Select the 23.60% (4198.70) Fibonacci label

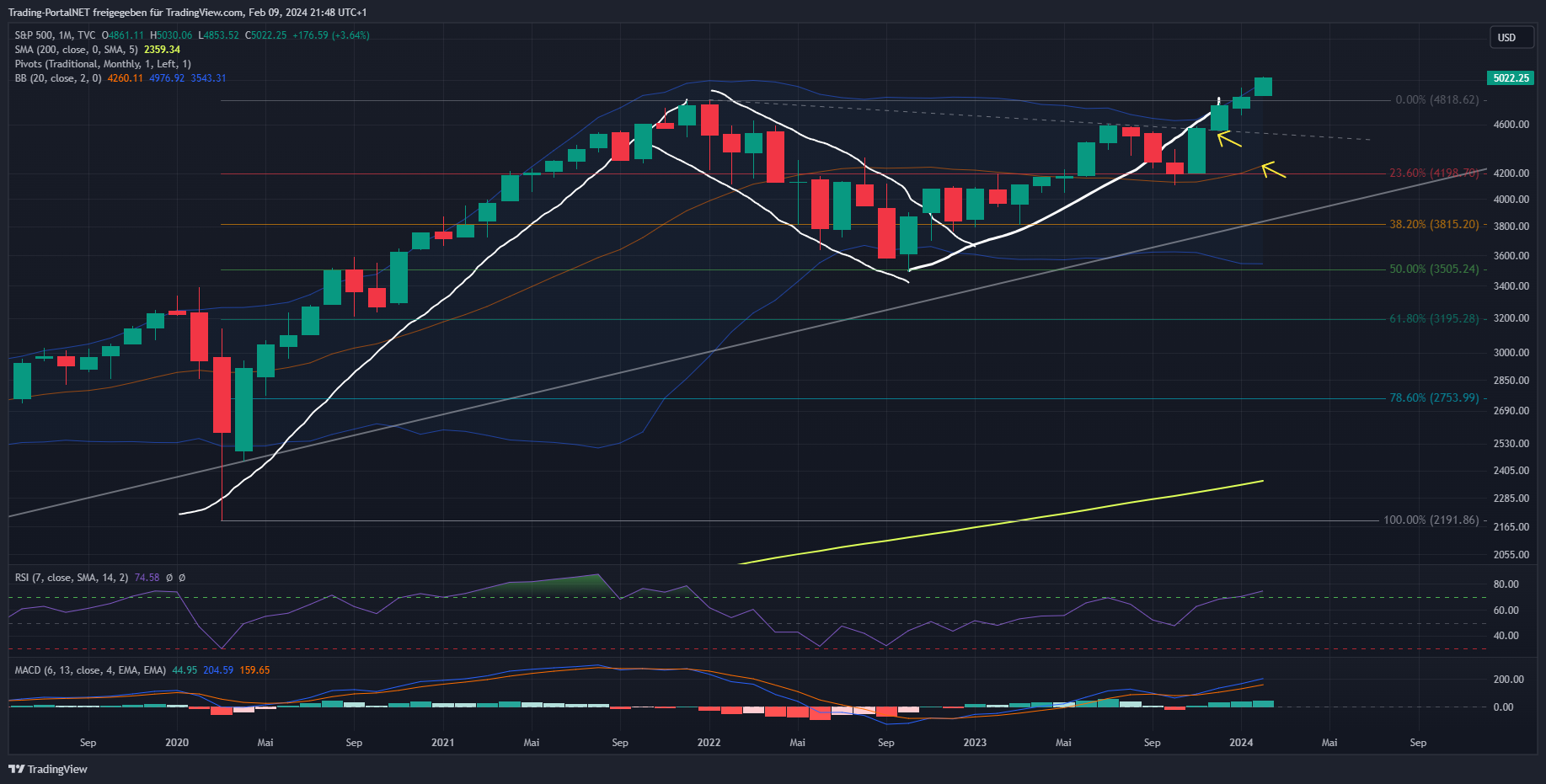point(1434,173)
